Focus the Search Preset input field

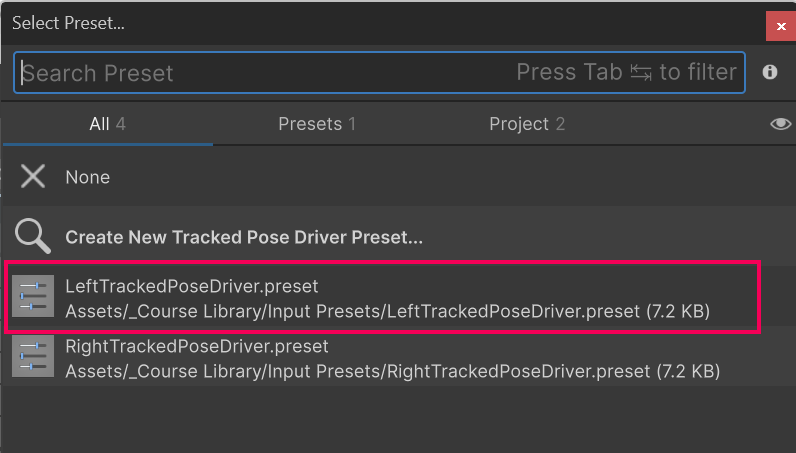point(260,73)
